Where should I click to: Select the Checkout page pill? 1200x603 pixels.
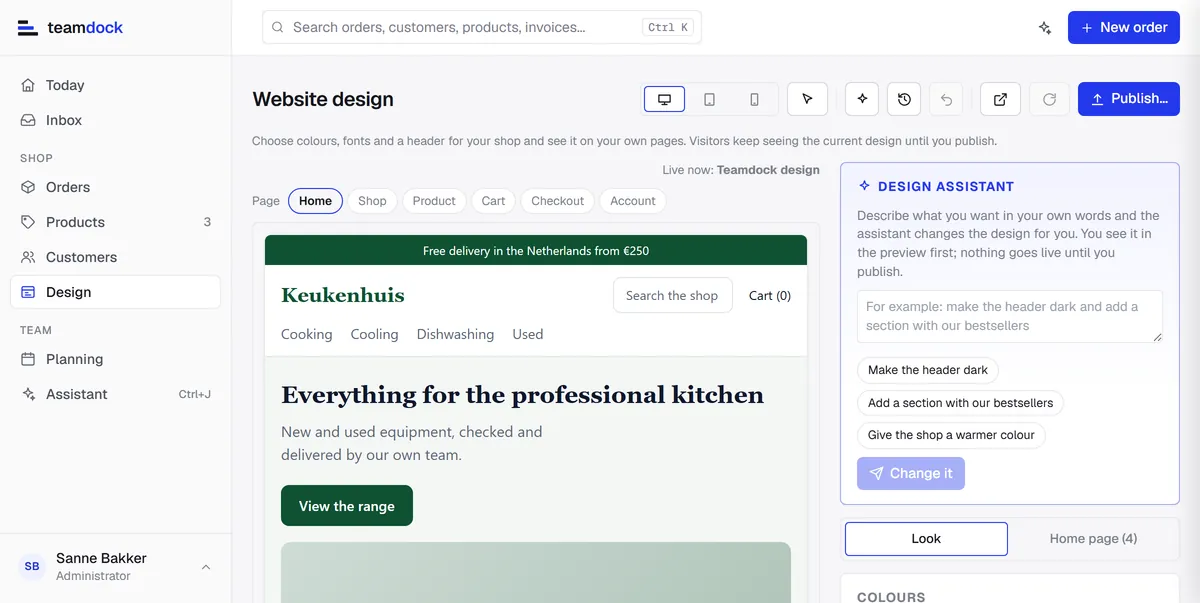pos(557,201)
